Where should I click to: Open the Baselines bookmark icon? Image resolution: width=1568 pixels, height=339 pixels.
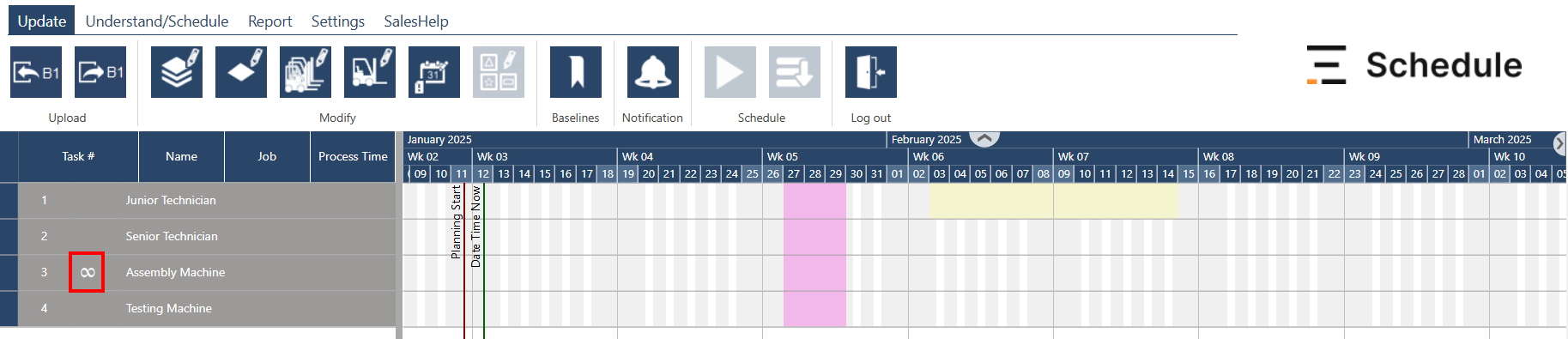click(x=576, y=72)
